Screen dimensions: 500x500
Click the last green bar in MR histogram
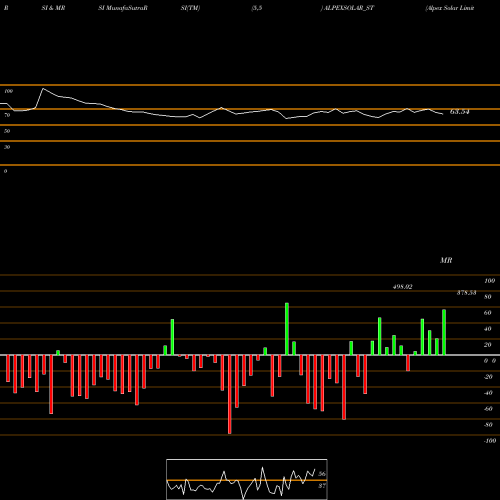[x=444, y=332]
